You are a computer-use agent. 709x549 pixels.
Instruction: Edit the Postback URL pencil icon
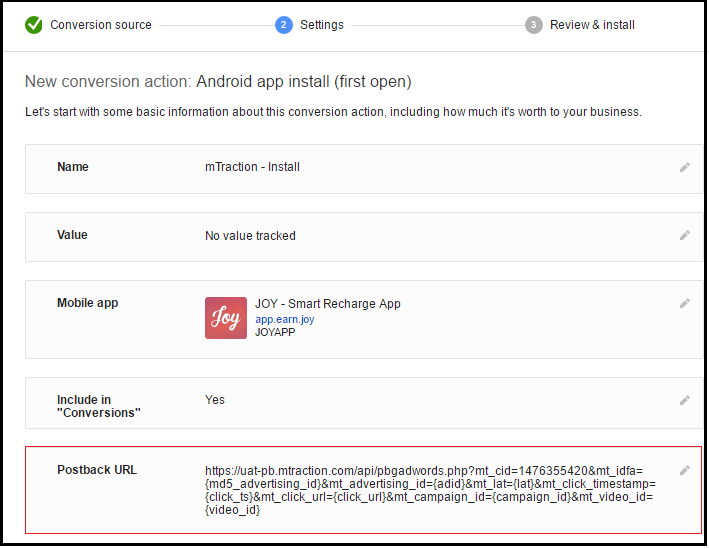[x=685, y=470]
